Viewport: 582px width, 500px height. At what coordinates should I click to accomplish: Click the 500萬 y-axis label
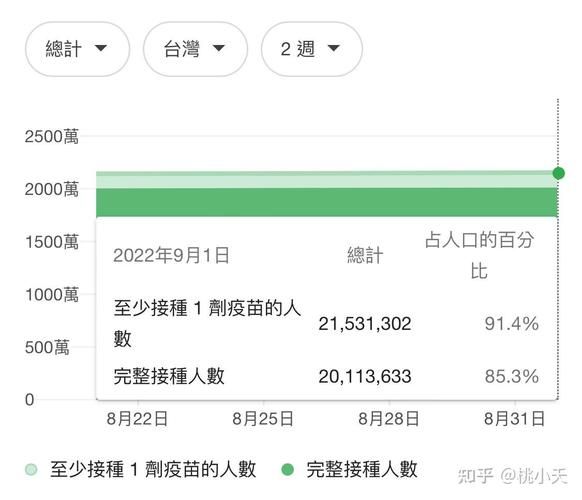[47, 347]
